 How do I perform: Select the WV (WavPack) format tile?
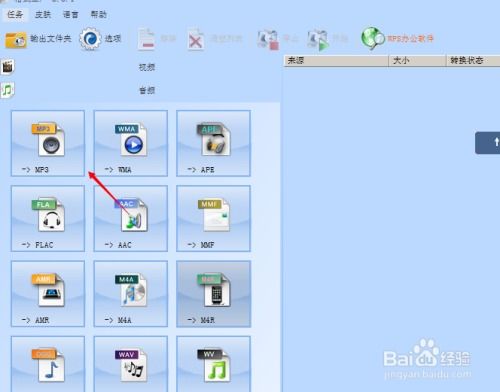click(x=213, y=364)
